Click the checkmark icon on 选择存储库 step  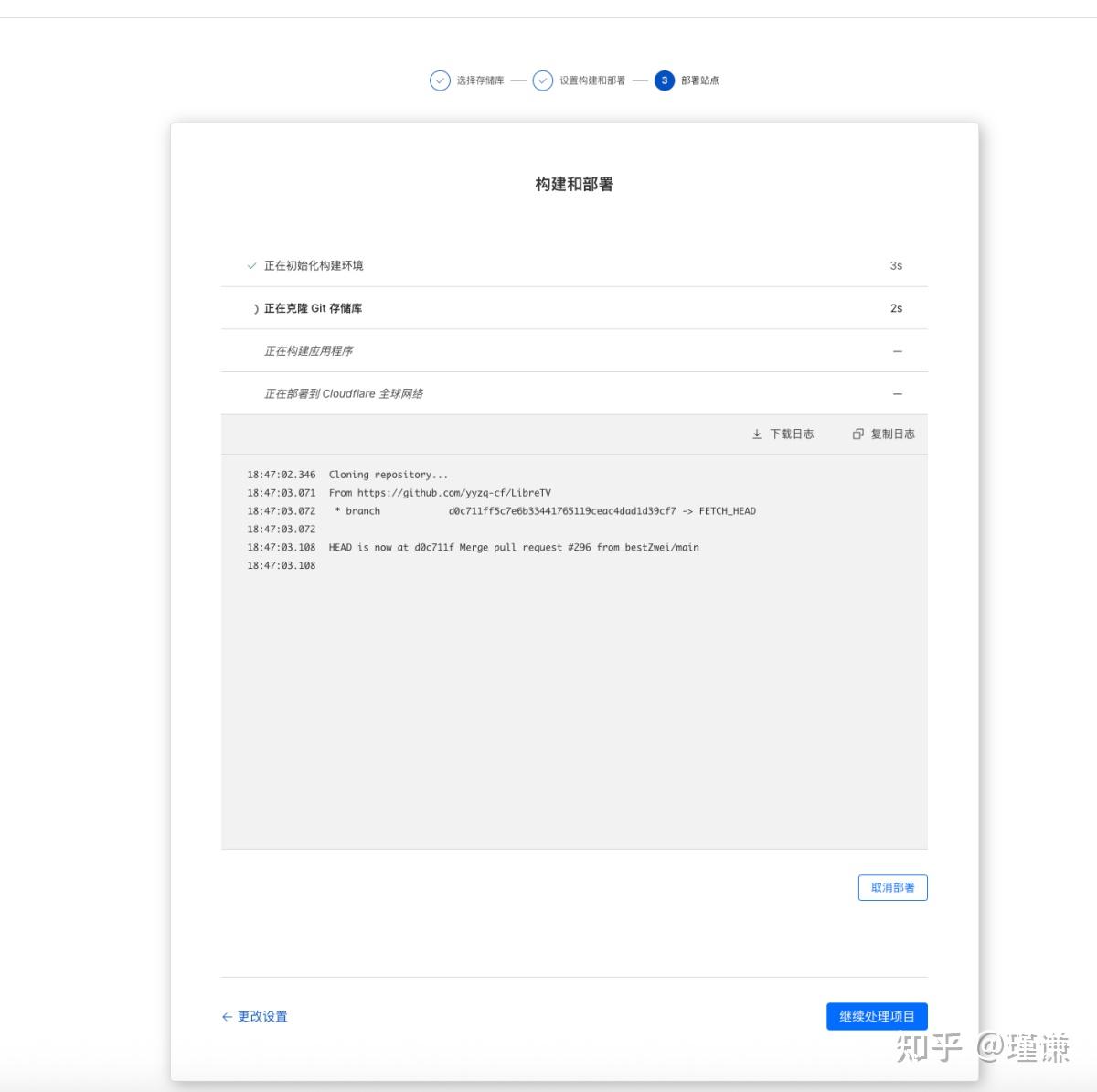[x=438, y=80]
